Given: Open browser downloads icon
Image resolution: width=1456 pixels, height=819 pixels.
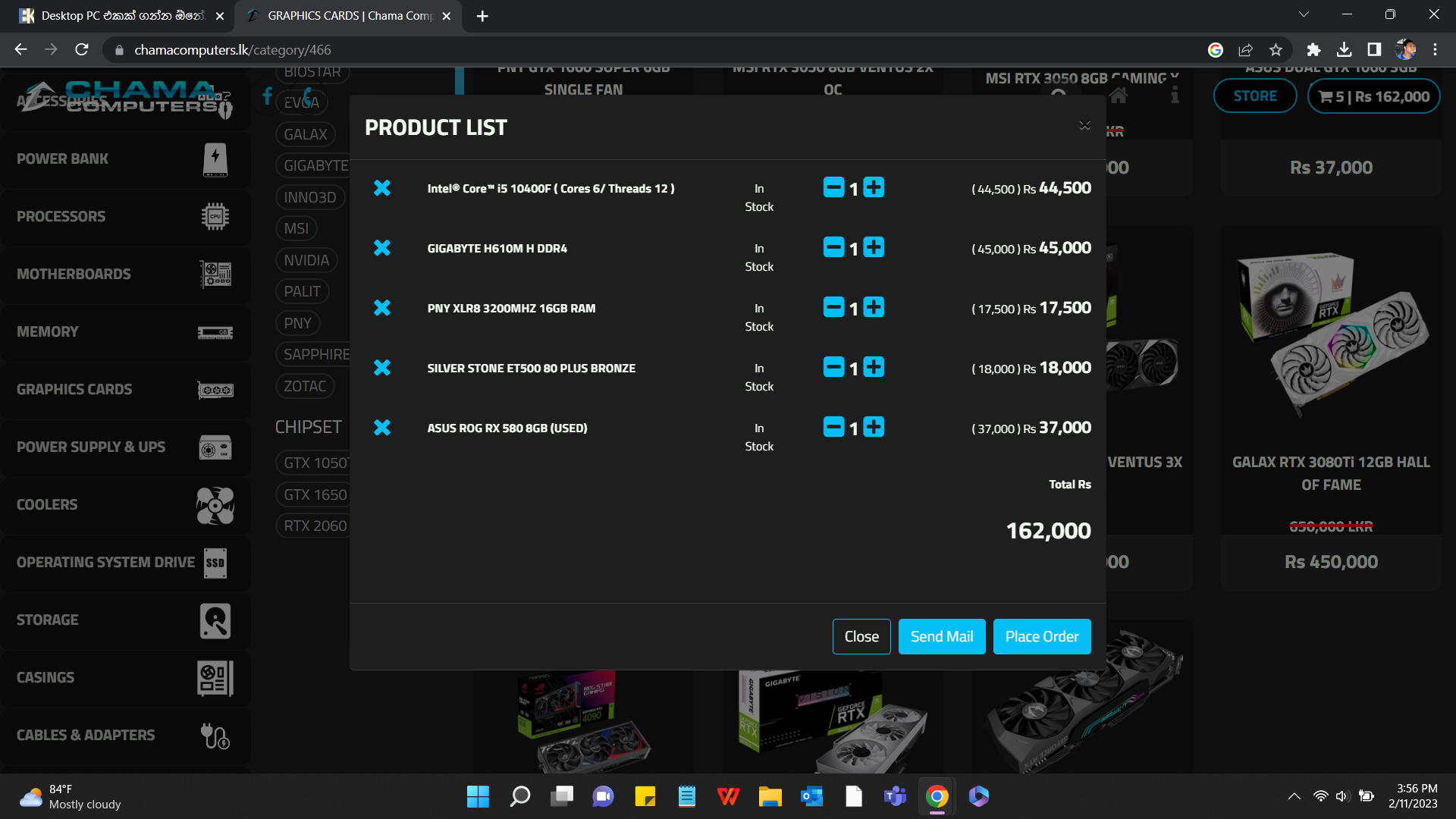Looking at the screenshot, I should pos(1344,50).
